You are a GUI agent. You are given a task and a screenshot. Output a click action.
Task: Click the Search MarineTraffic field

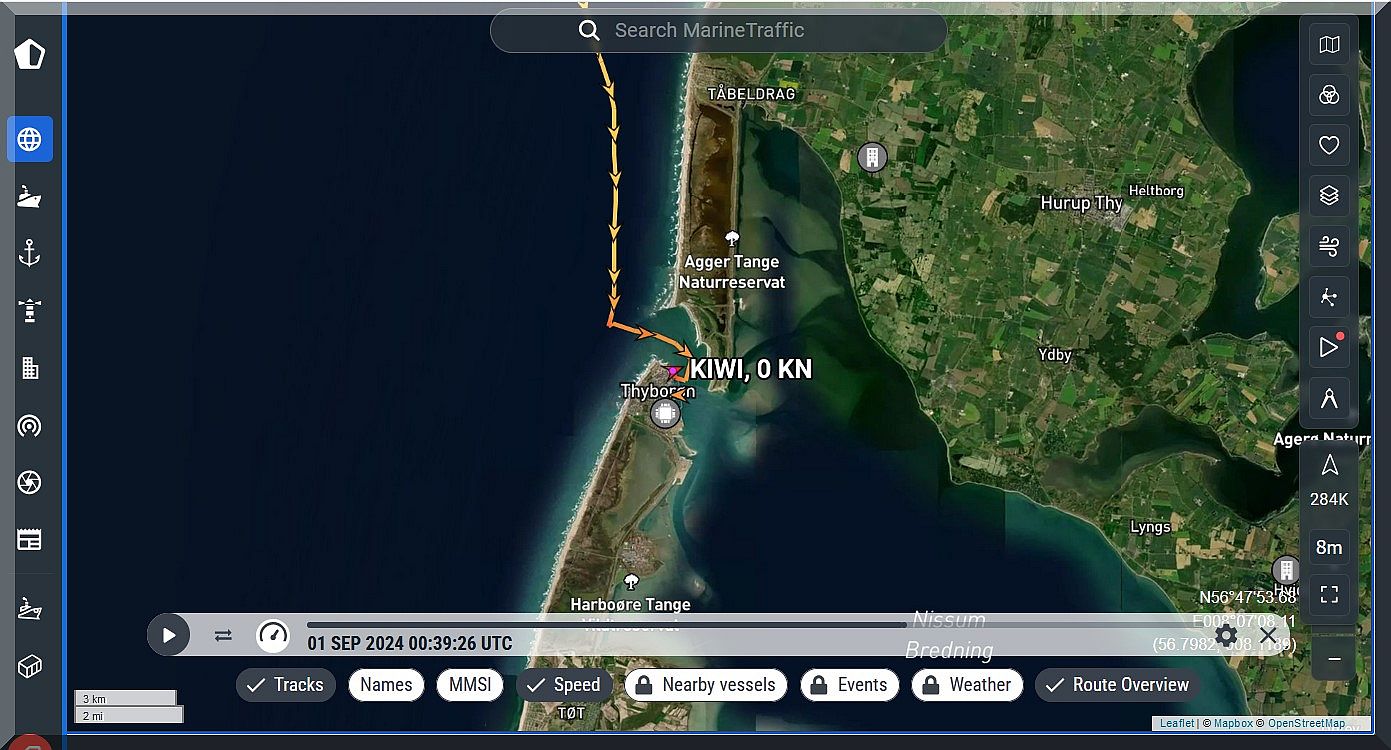coord(718,31)
